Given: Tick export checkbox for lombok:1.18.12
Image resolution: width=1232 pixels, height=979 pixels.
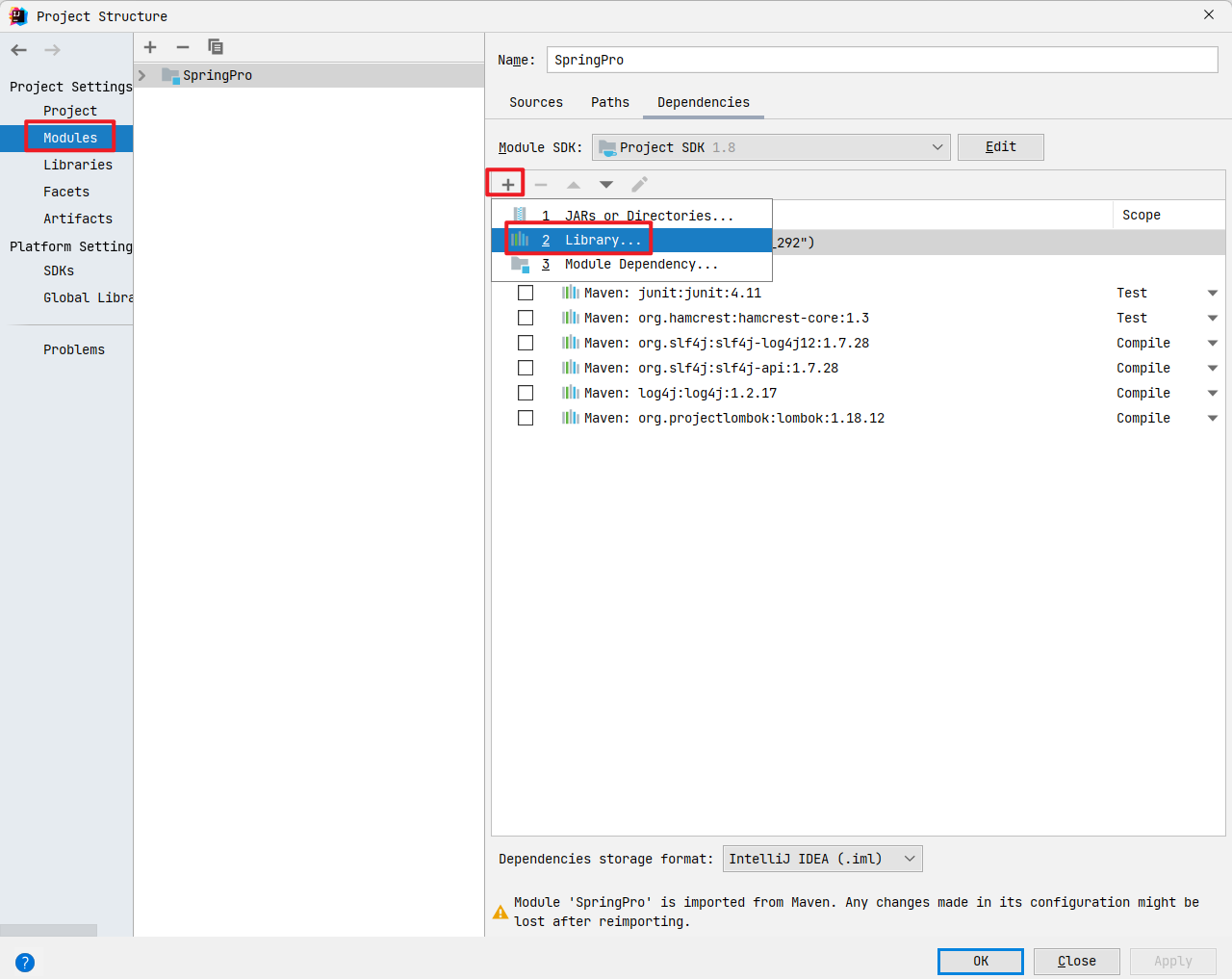Looking at the screenshot, I should (526, 418).
